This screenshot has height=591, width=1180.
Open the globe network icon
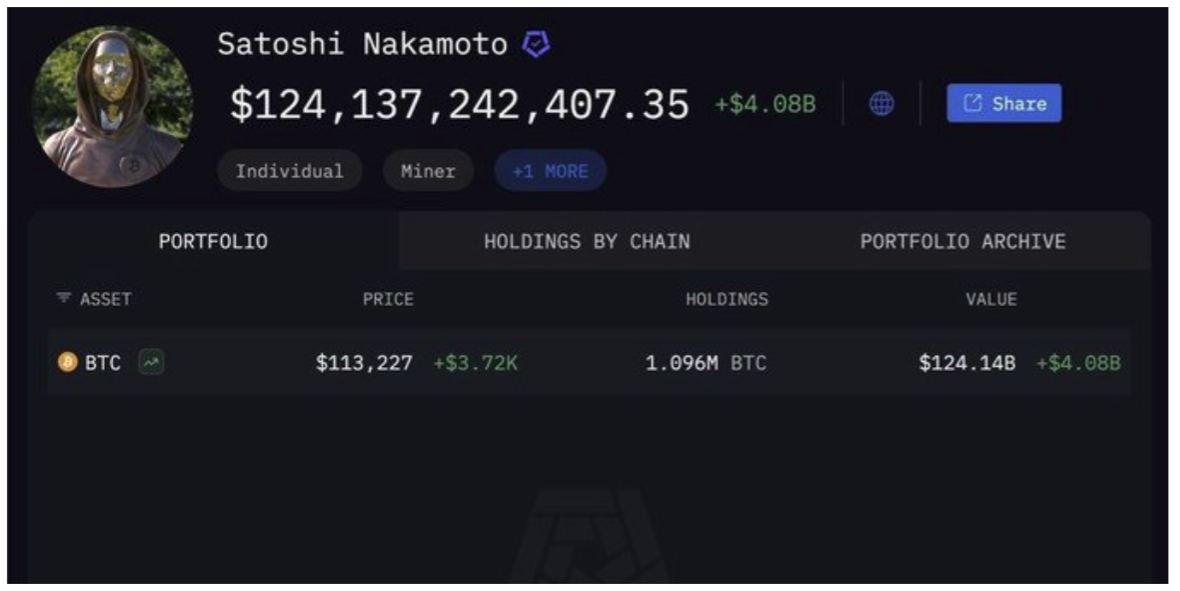click(x=881, y=103)
